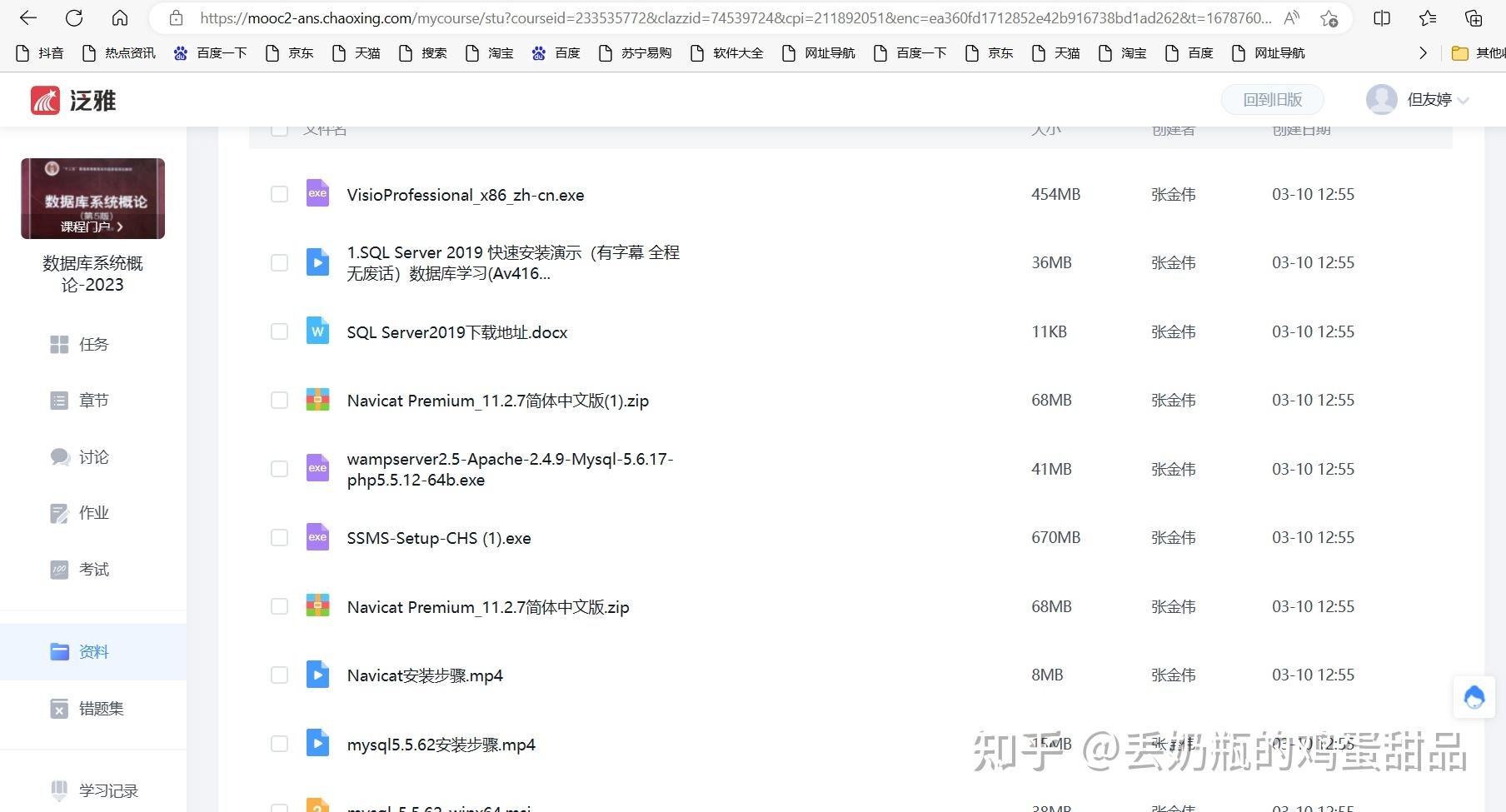Click the browser back arrow

[x=28, y=17]
